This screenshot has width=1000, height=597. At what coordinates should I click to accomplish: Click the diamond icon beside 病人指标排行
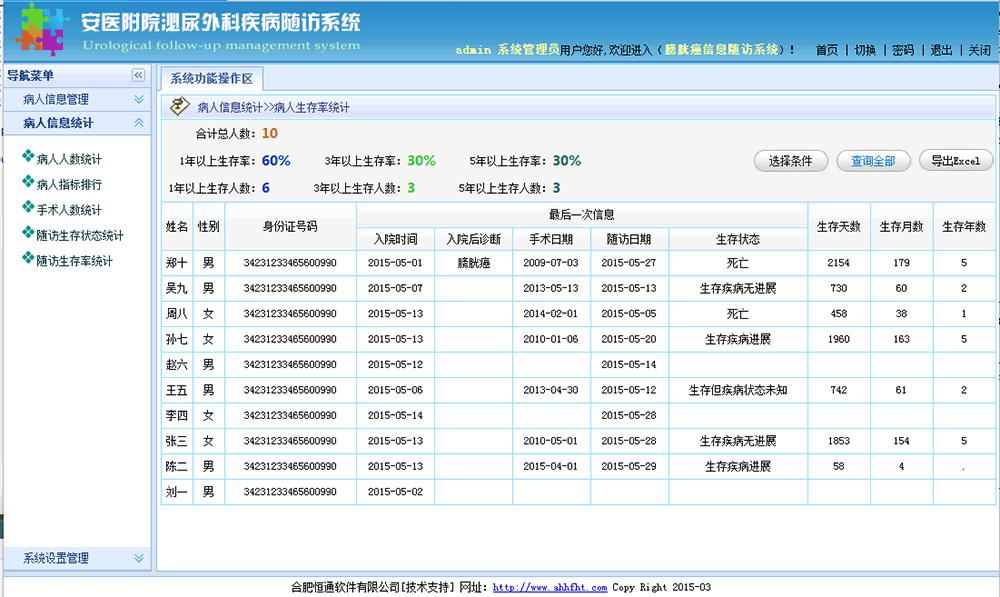tap(27, 182)
